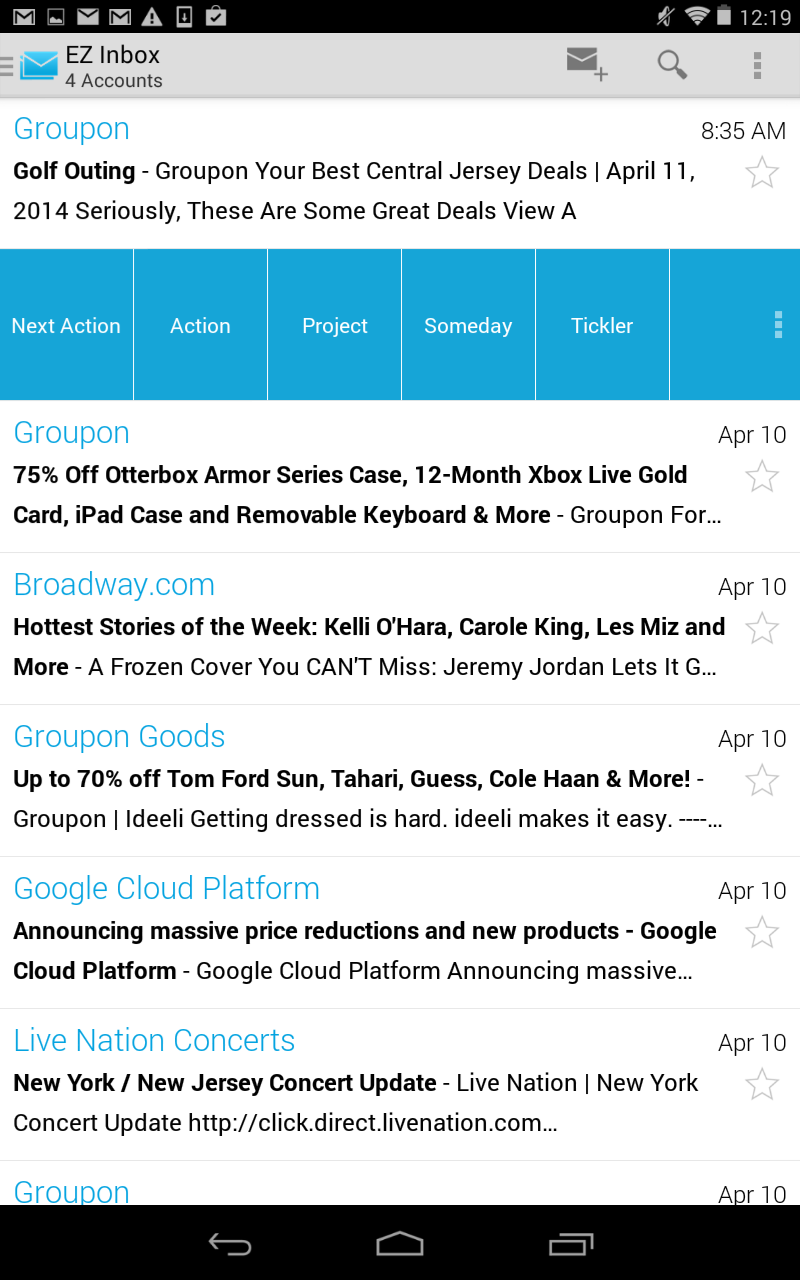Select the Tickler category
Image resolution: width=800 pixels, height=1280 pixels.
click(602, 325)
